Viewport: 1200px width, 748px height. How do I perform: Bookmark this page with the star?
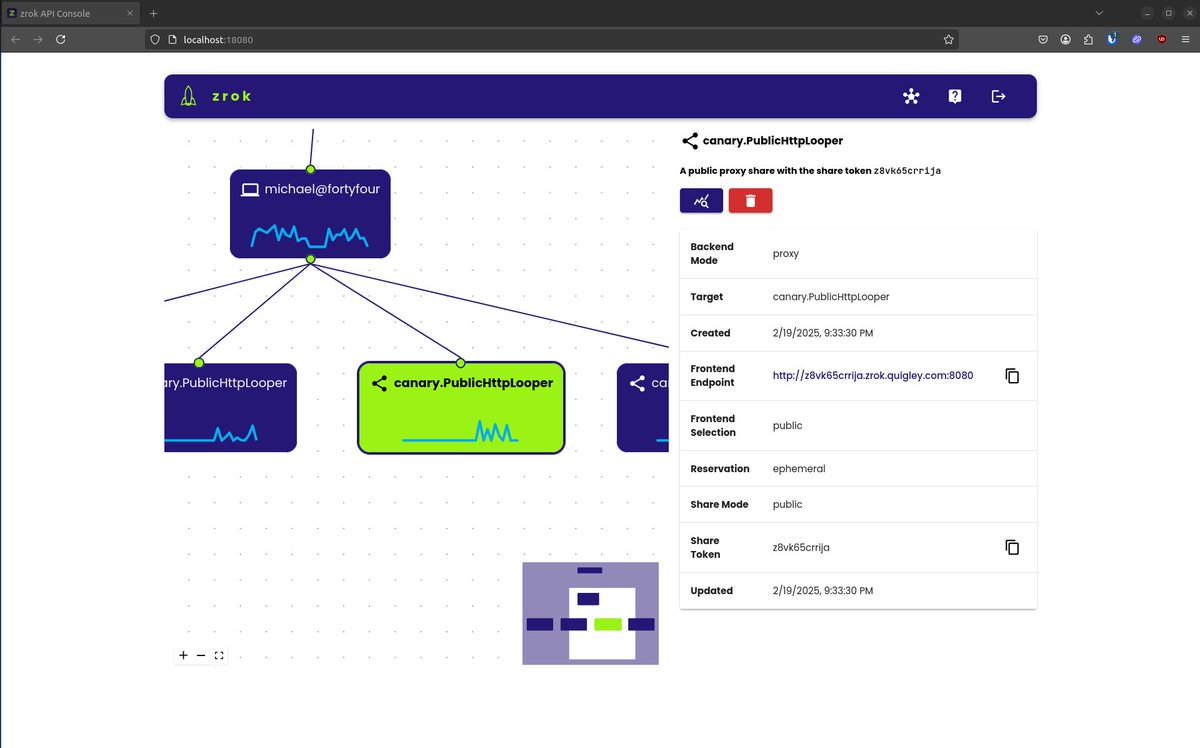(x=948, y=39)
